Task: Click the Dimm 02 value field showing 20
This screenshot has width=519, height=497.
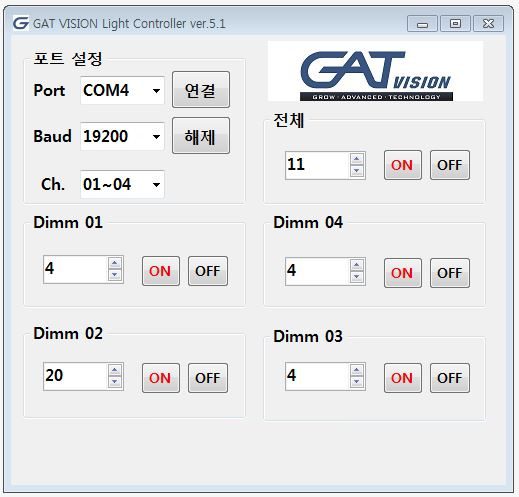Action: click(76, 376)
